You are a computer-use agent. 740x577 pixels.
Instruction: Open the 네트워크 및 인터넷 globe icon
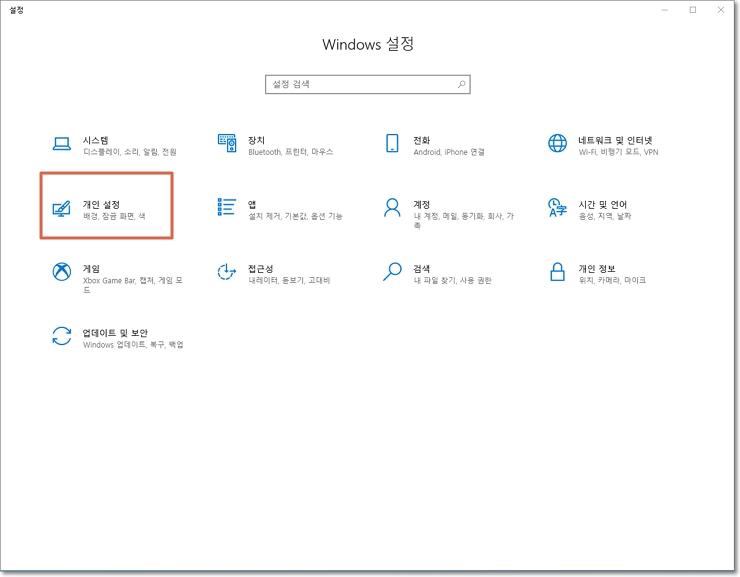pos(557,143)
